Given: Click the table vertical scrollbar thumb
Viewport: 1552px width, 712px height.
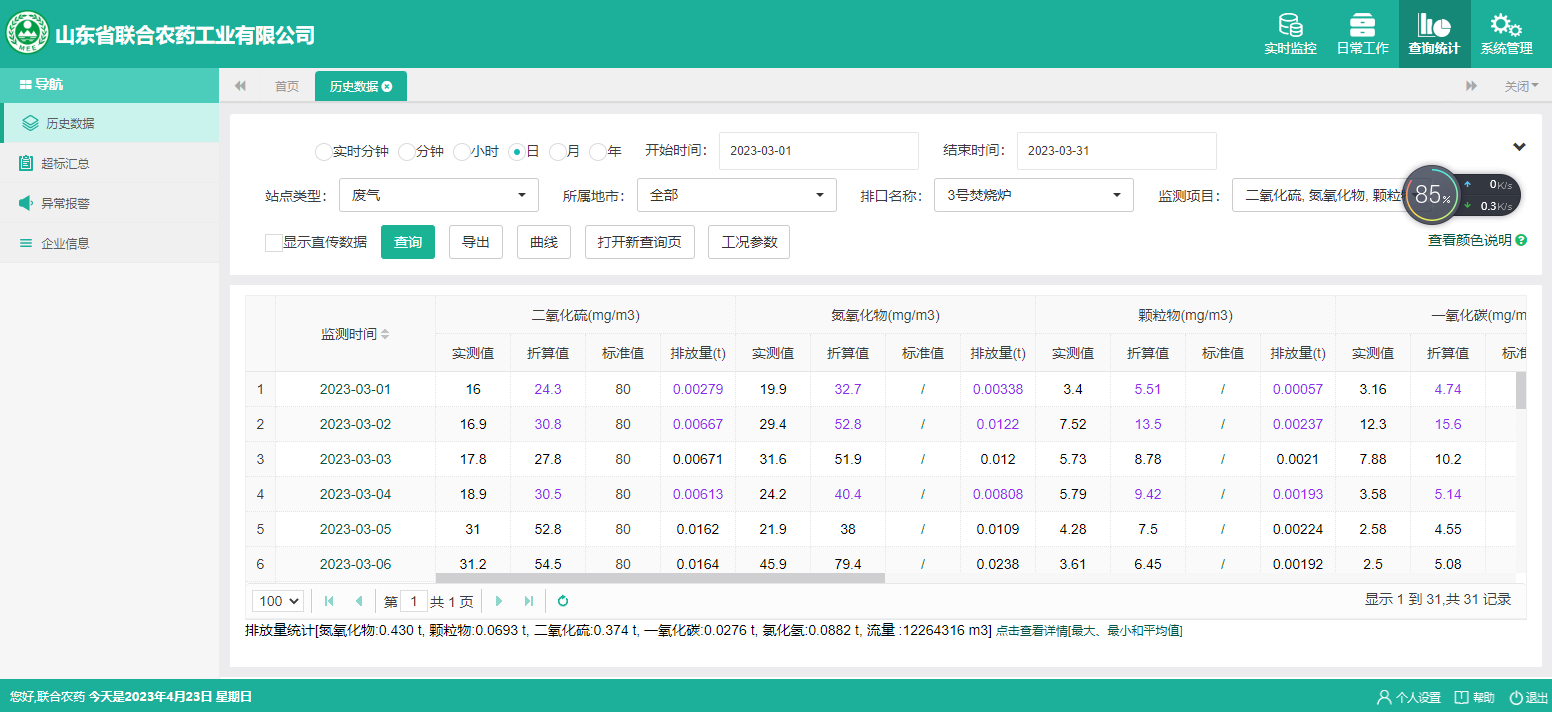Looking at the screenshot, I should tap(1521, 390).
